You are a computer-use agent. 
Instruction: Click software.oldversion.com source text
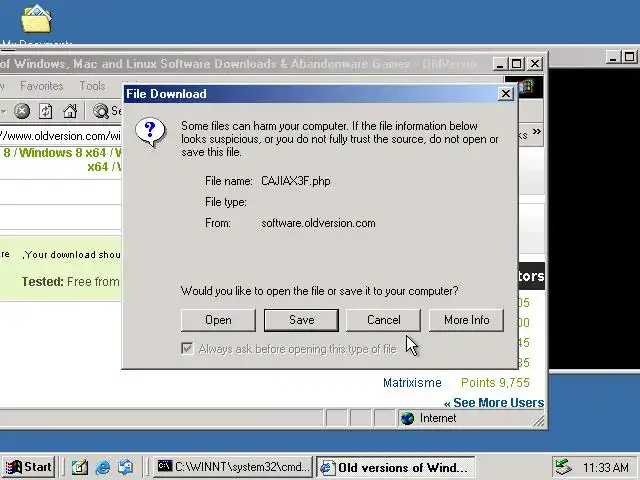tap(318, 223)
